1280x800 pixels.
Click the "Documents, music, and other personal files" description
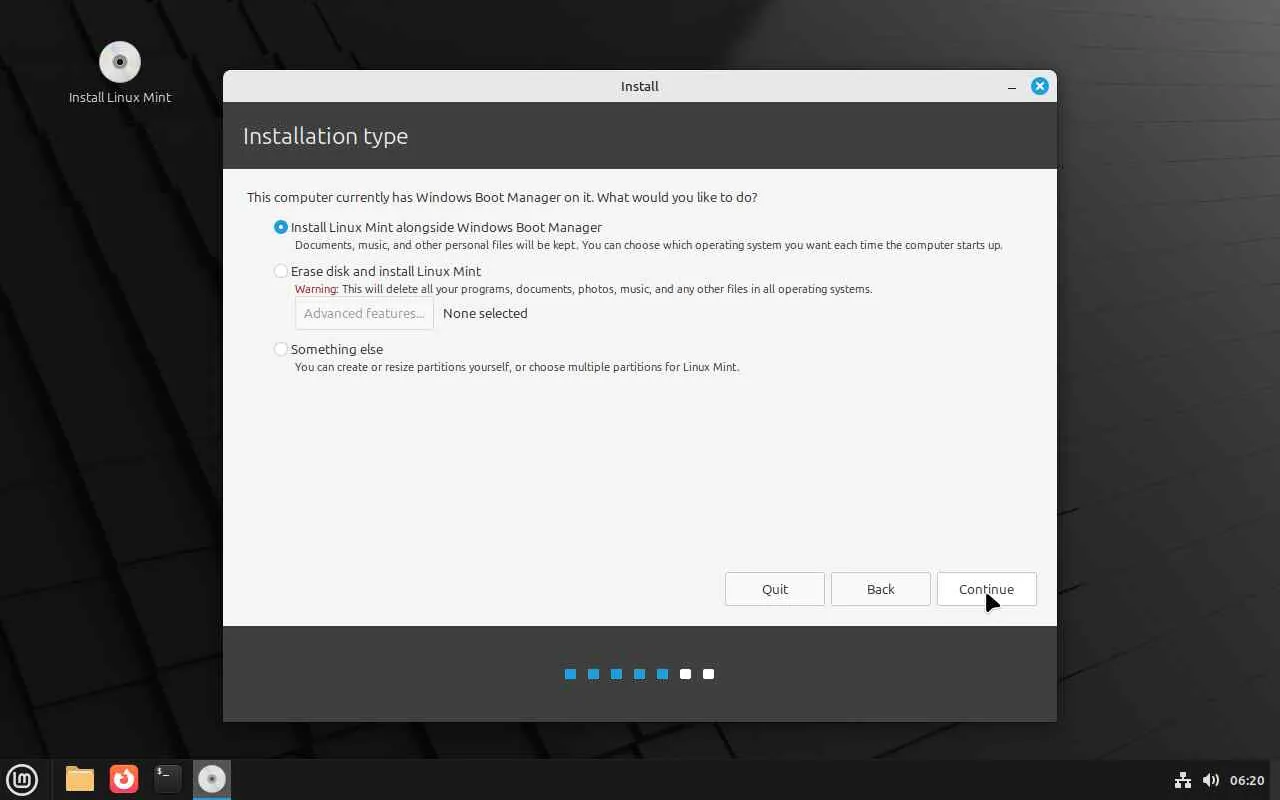(x=648, y=245)
